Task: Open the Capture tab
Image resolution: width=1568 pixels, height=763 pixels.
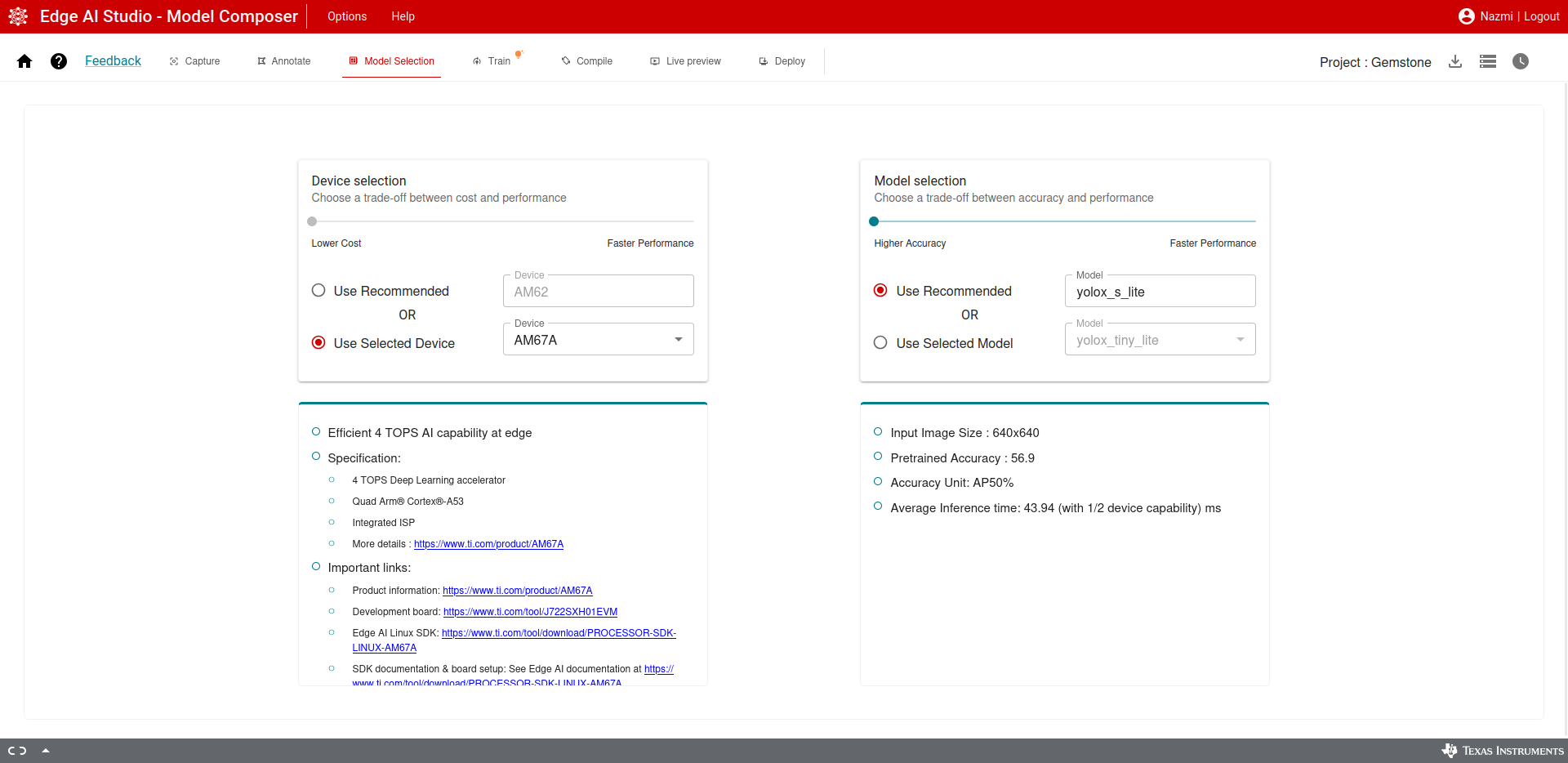Action: tap(195, 61)
